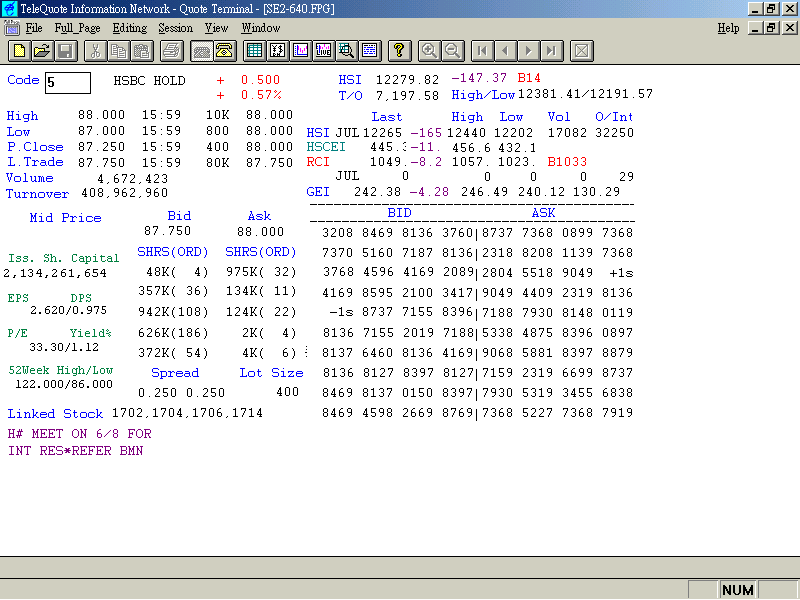Click the BID broker queue header
This screenshot has height=600, width=800.
tap(399, 213)
